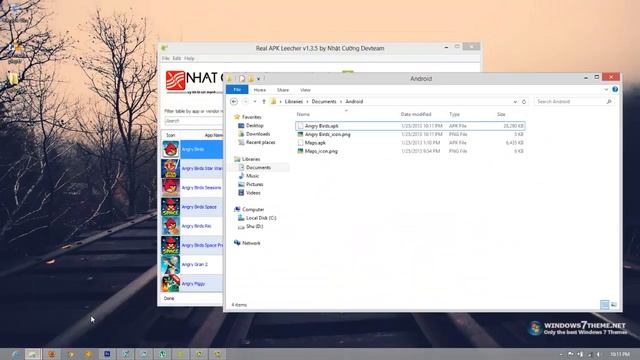
Task: Click the Forward arrow in Android explorer
Action: coord(245,102)
